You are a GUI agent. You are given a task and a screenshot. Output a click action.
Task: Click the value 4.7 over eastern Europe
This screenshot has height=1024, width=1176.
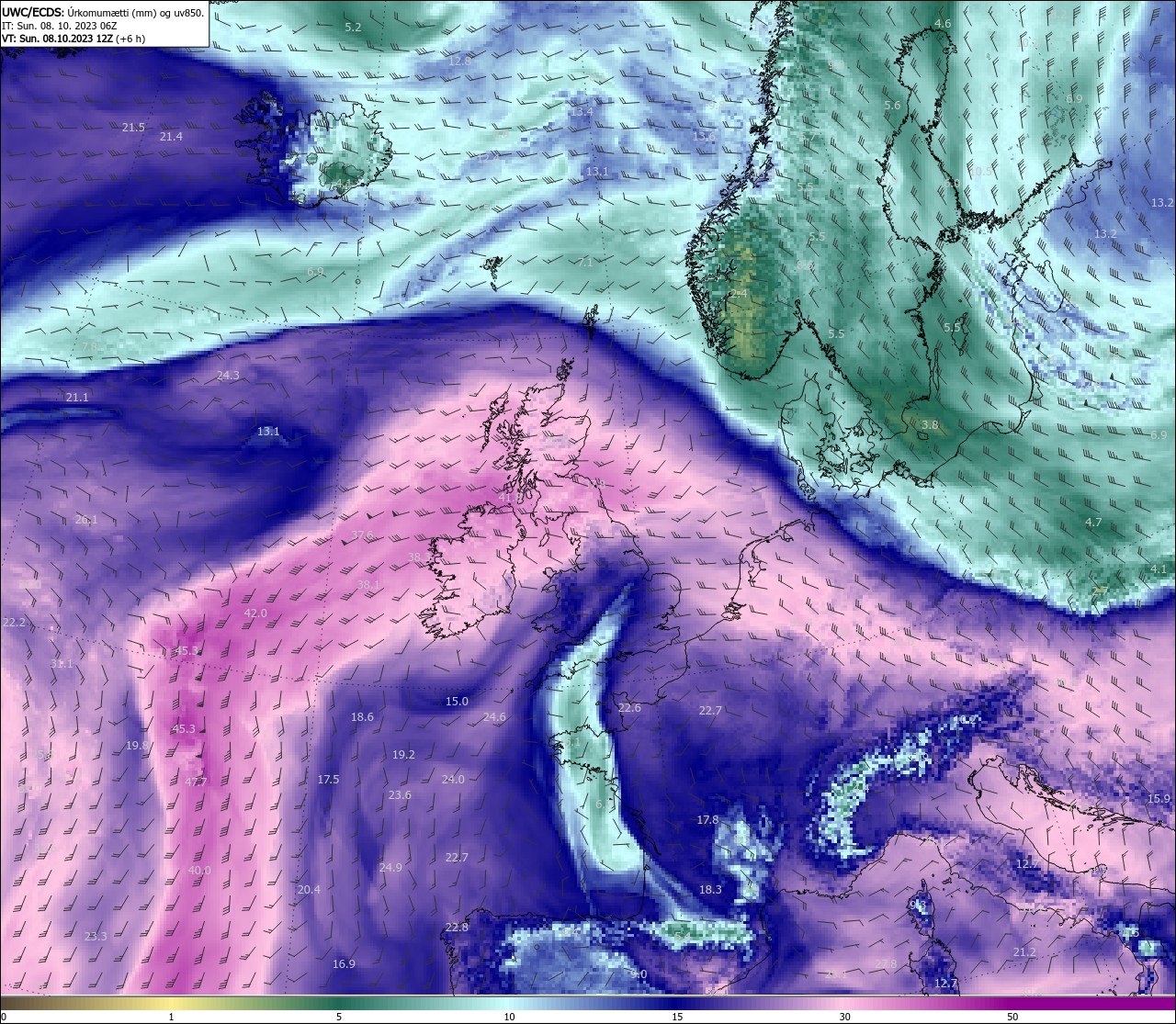point(1093,522)
